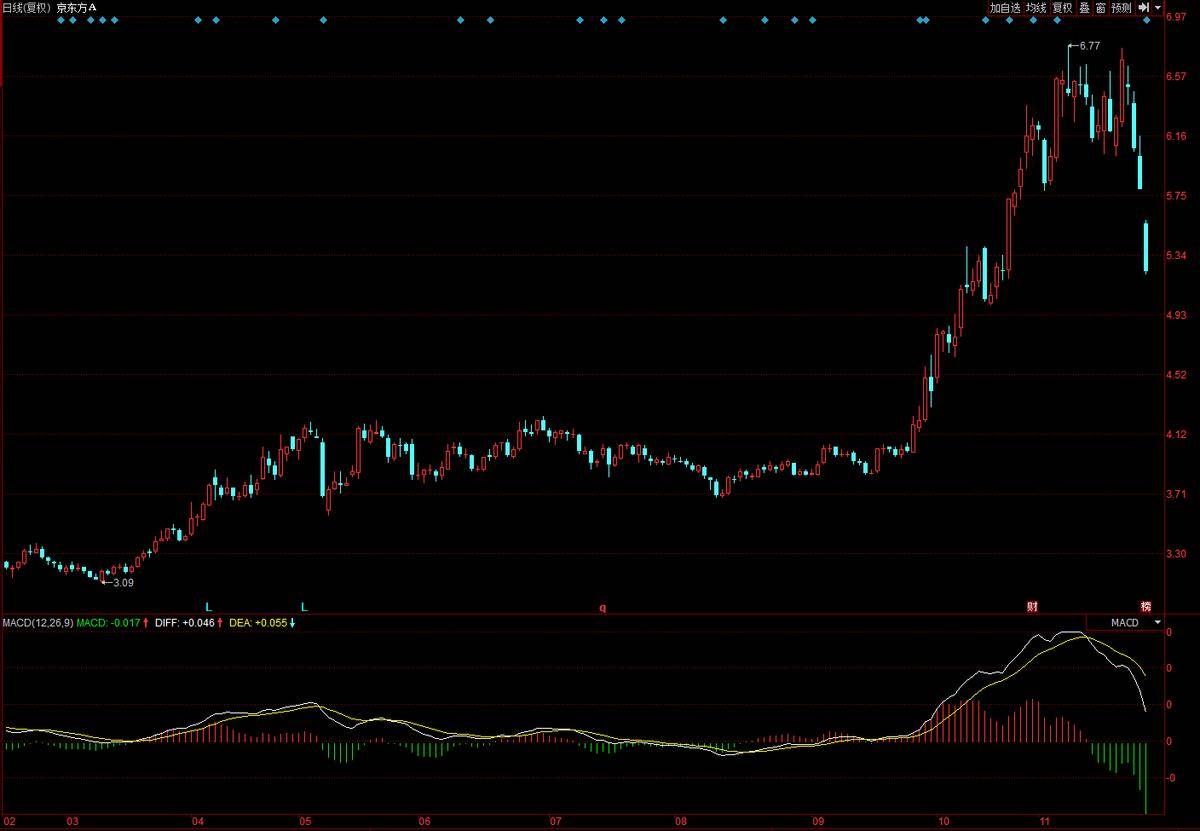This screenshot has height=831, width=1200.
Task: Click the red q marker on the timeline
Action: (x=602, y=608)
